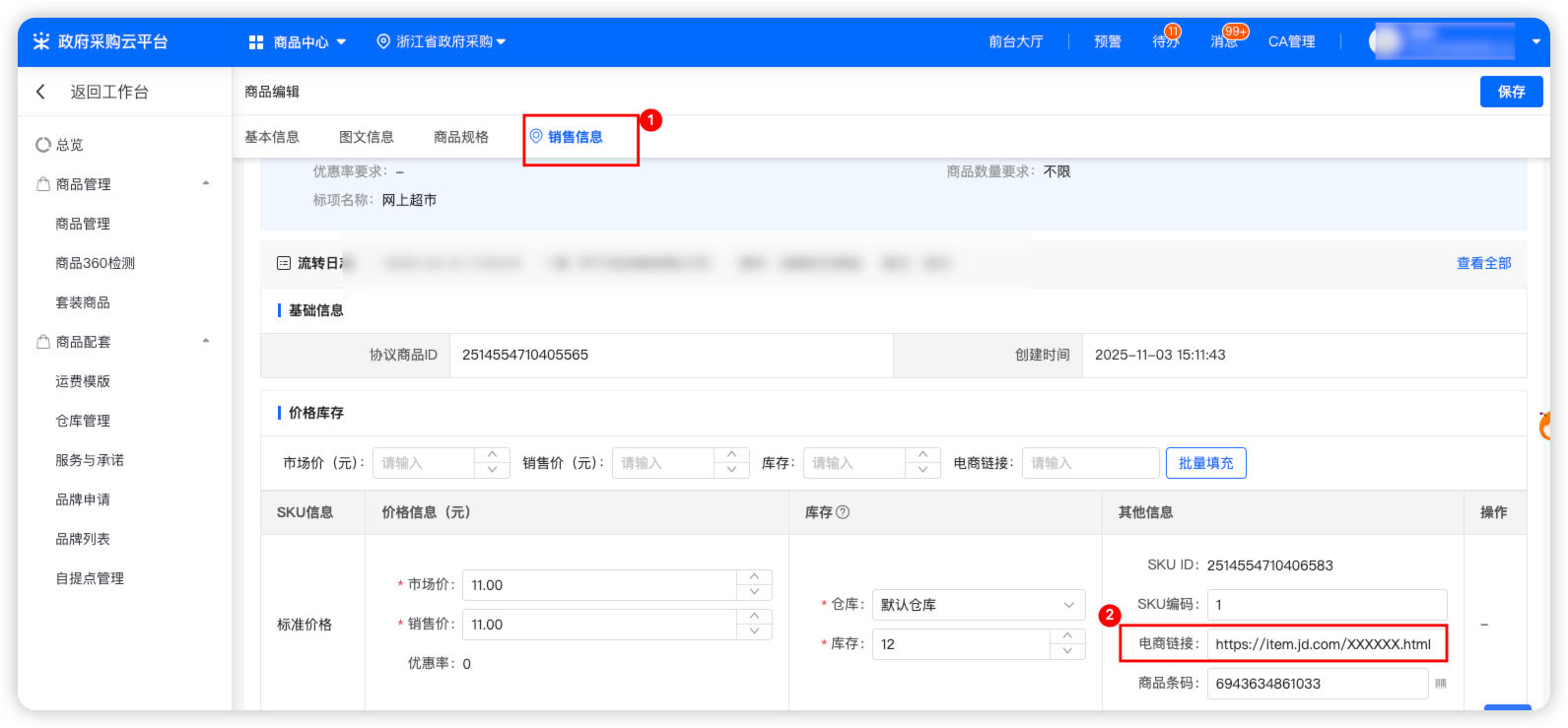Click the 保存 button
Screen dimensions: 1568x728
[x=1511, y=92]
